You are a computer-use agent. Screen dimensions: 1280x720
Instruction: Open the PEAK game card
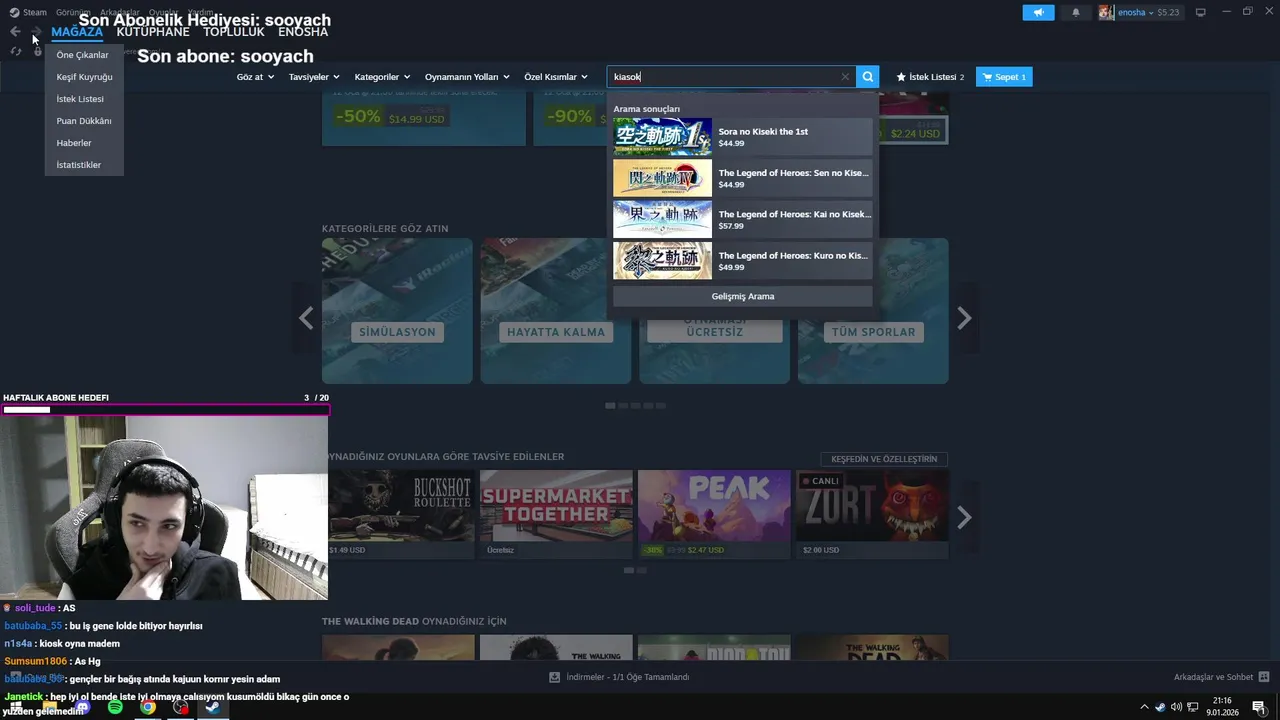(x=714, y=514)
